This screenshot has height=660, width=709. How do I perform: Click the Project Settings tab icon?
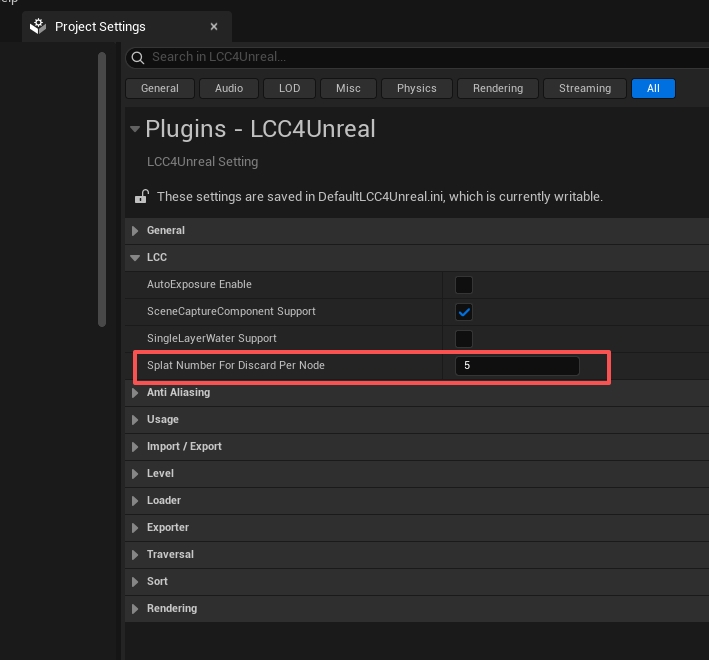[x=38, y=27]
